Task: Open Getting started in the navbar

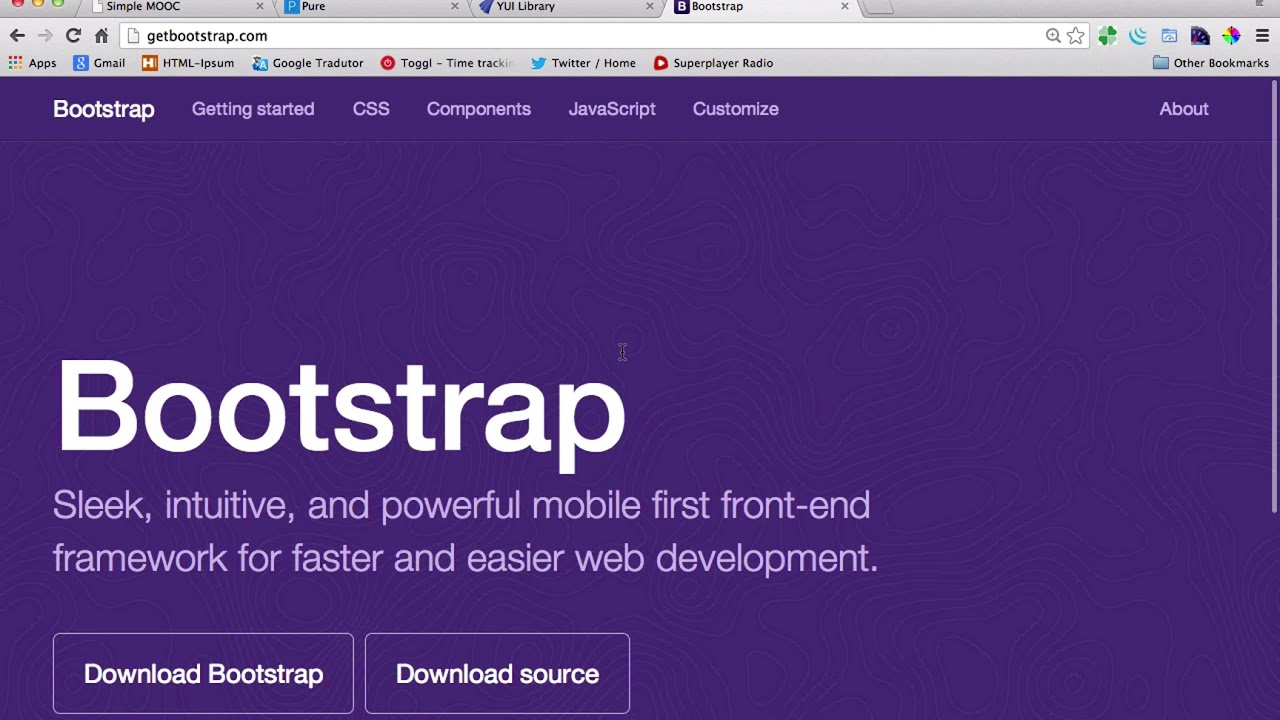Action: (253, 109)
